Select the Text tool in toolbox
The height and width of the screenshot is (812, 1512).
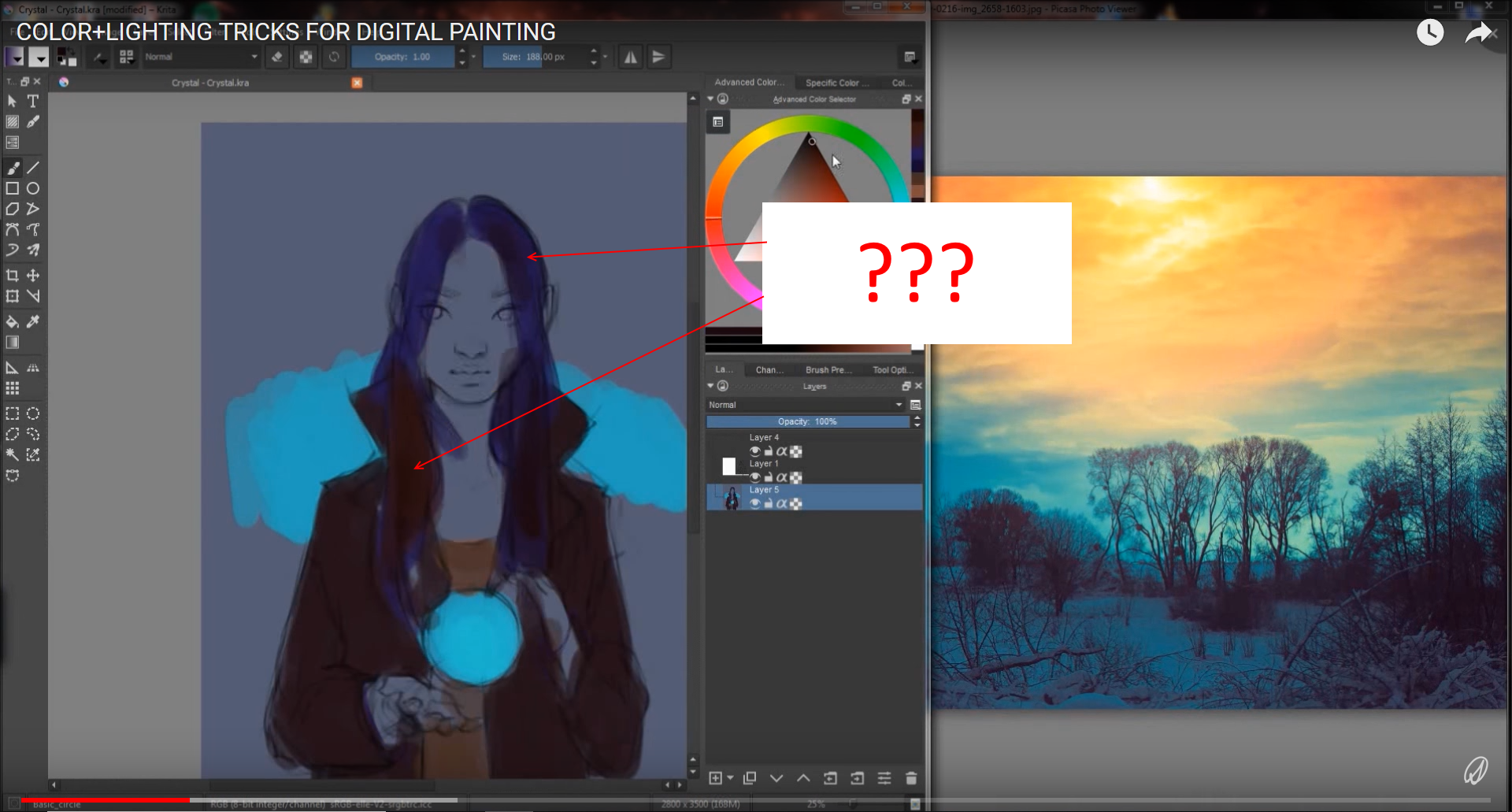coord(33,102)
